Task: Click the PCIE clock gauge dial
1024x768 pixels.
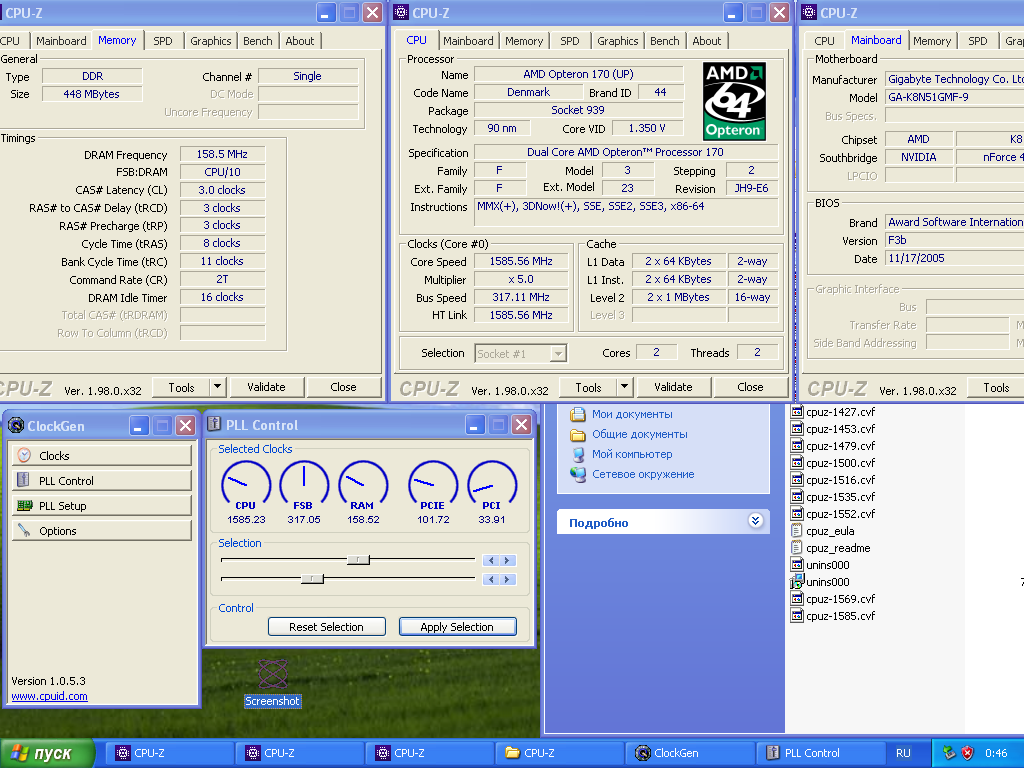Action: 432,485
